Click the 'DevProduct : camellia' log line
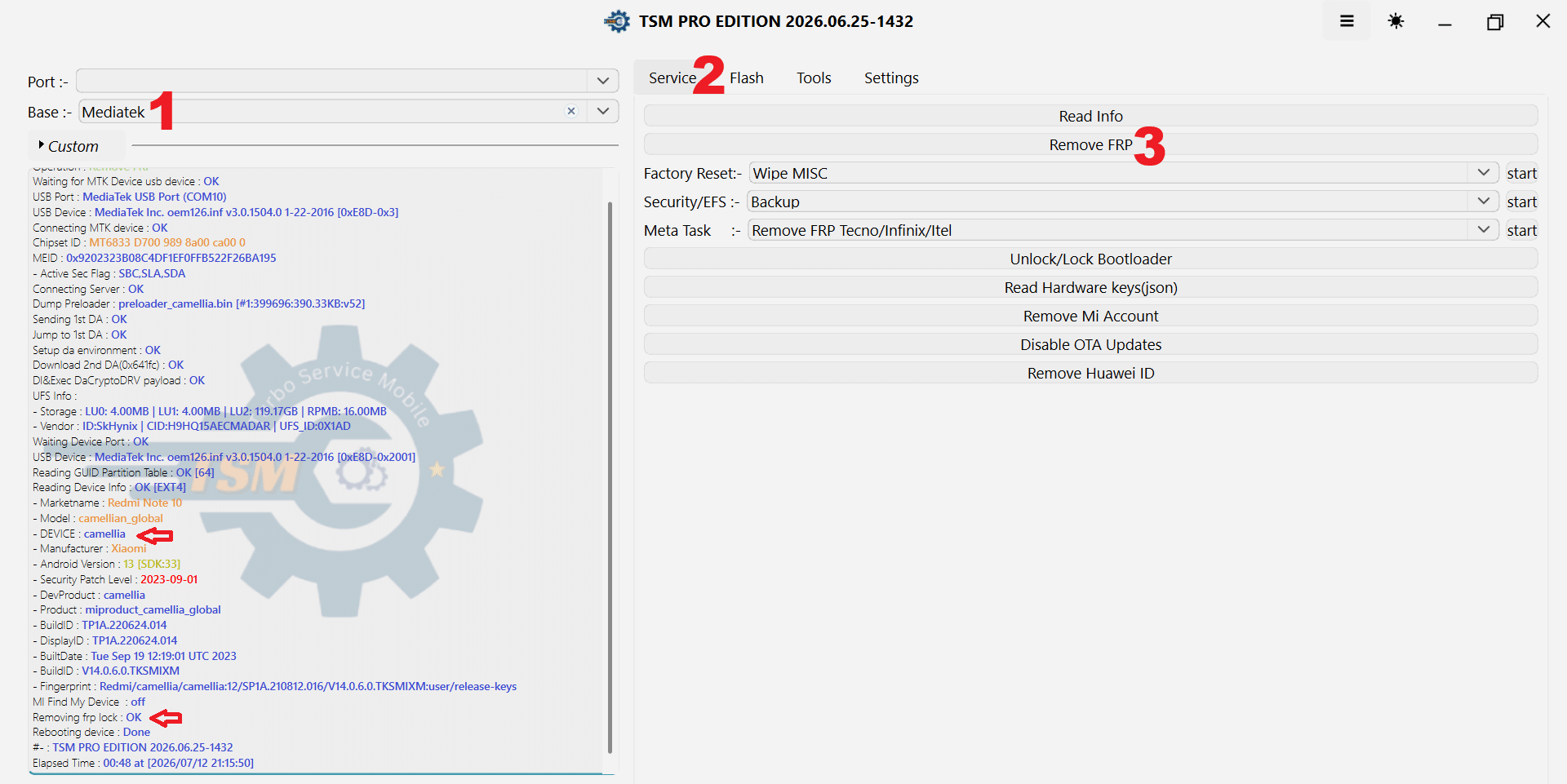This screenshot has width=1567, height=784. [89, 595]
